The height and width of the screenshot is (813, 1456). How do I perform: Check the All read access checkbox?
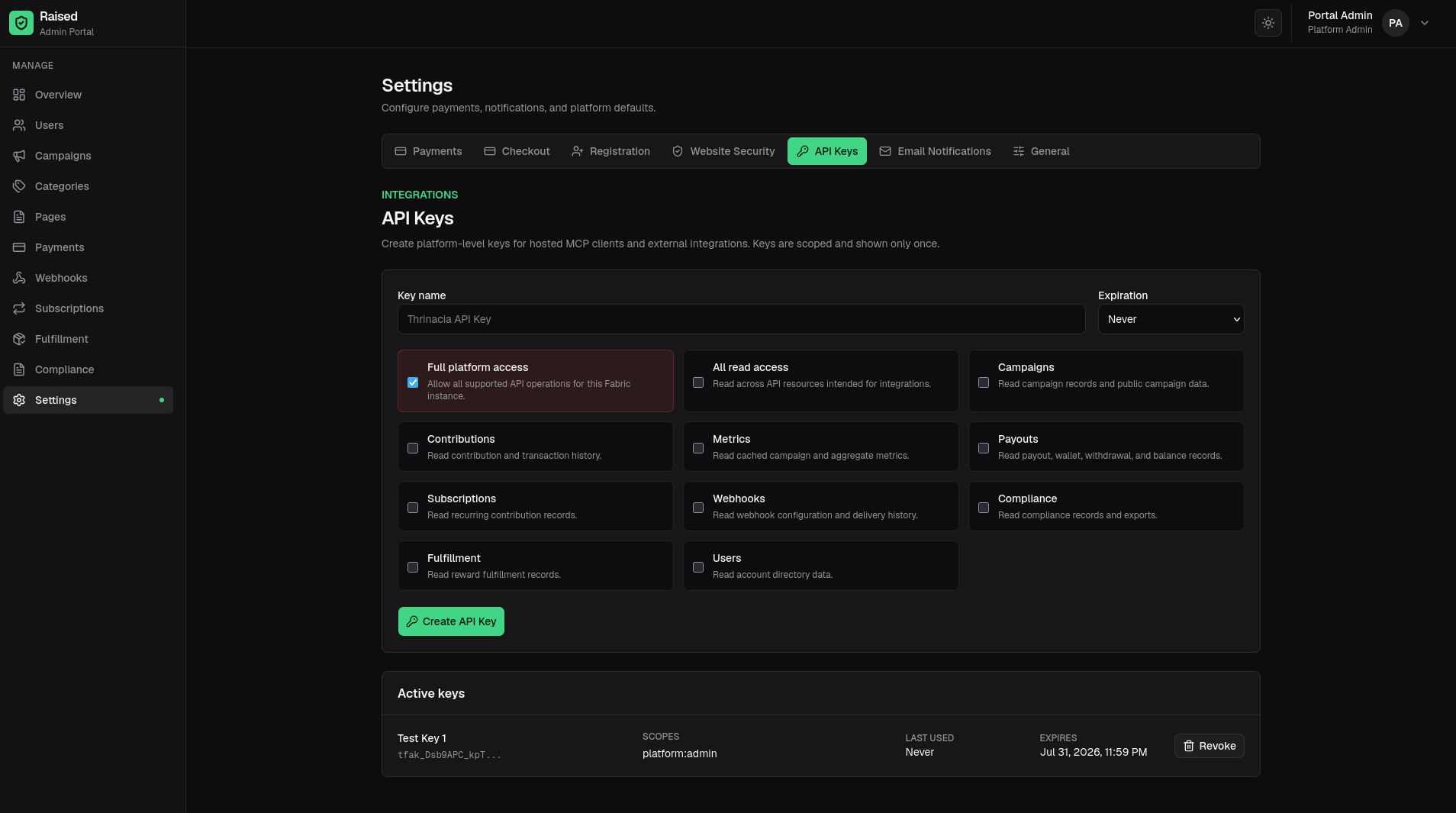[698, 382]
